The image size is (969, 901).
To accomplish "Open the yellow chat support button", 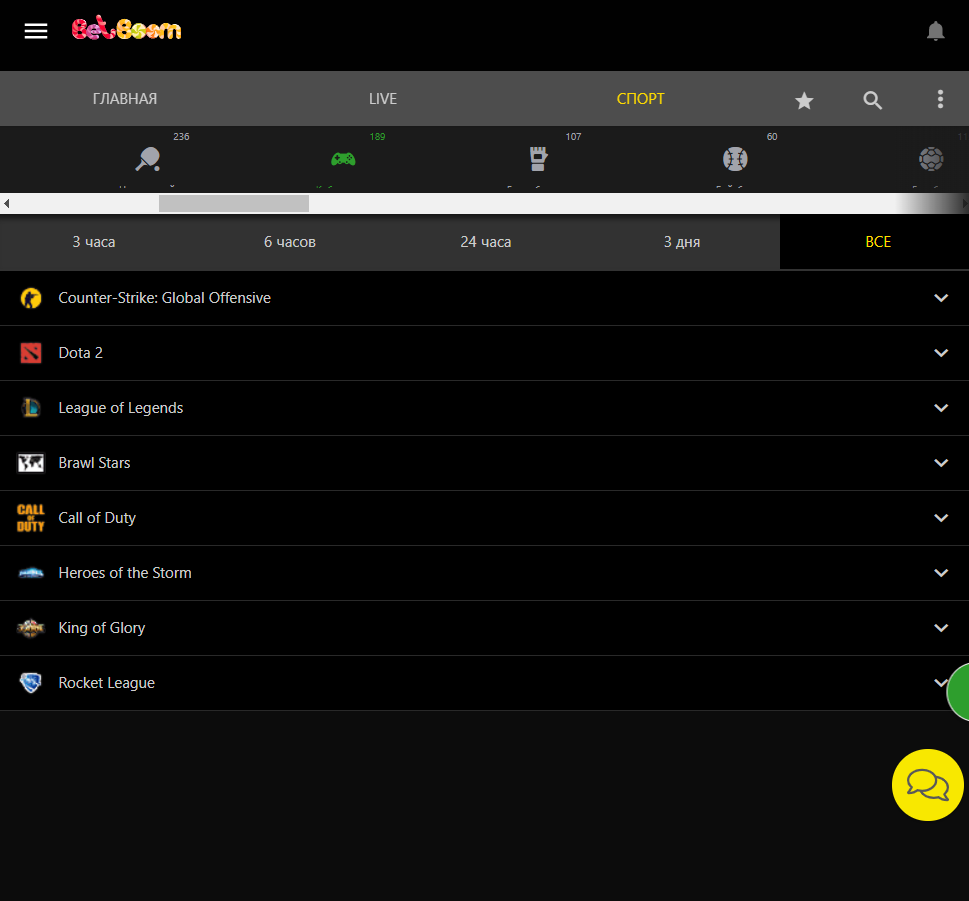I will tap(928, 785).
